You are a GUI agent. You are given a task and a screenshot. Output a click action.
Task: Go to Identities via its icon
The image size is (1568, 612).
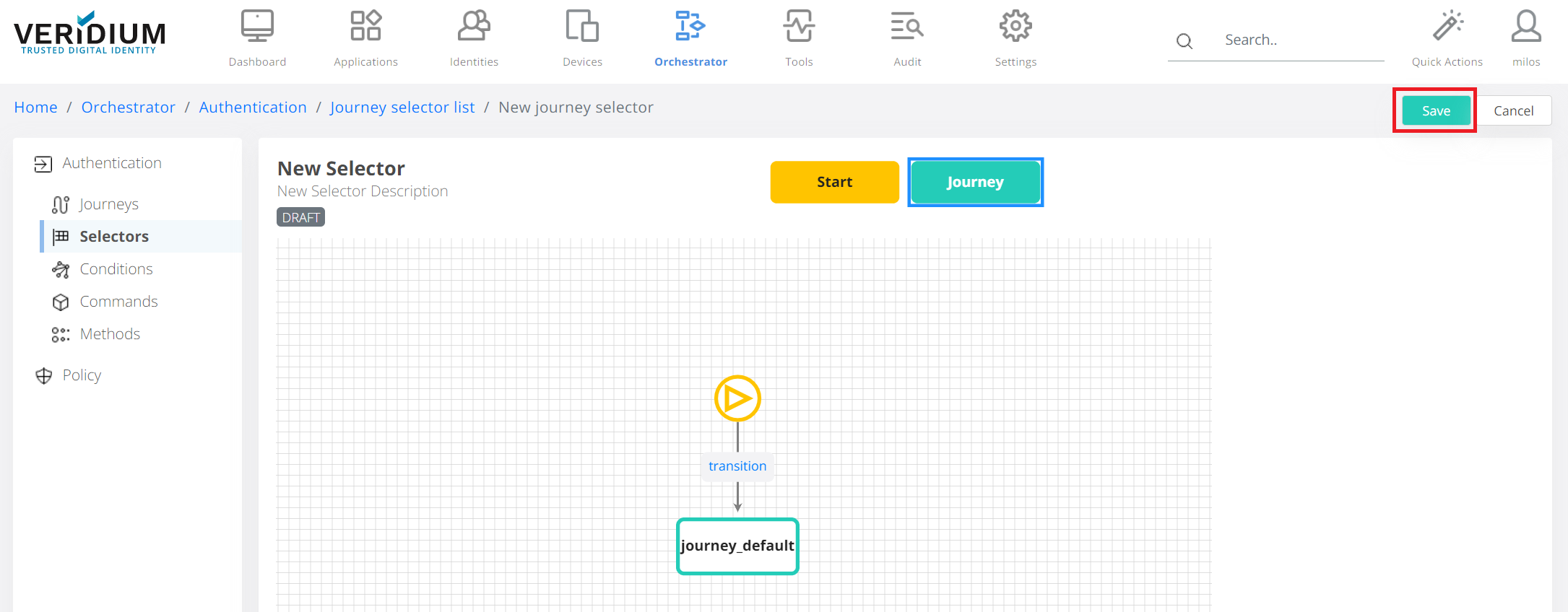pyautogui.click(x=474, y=27)
